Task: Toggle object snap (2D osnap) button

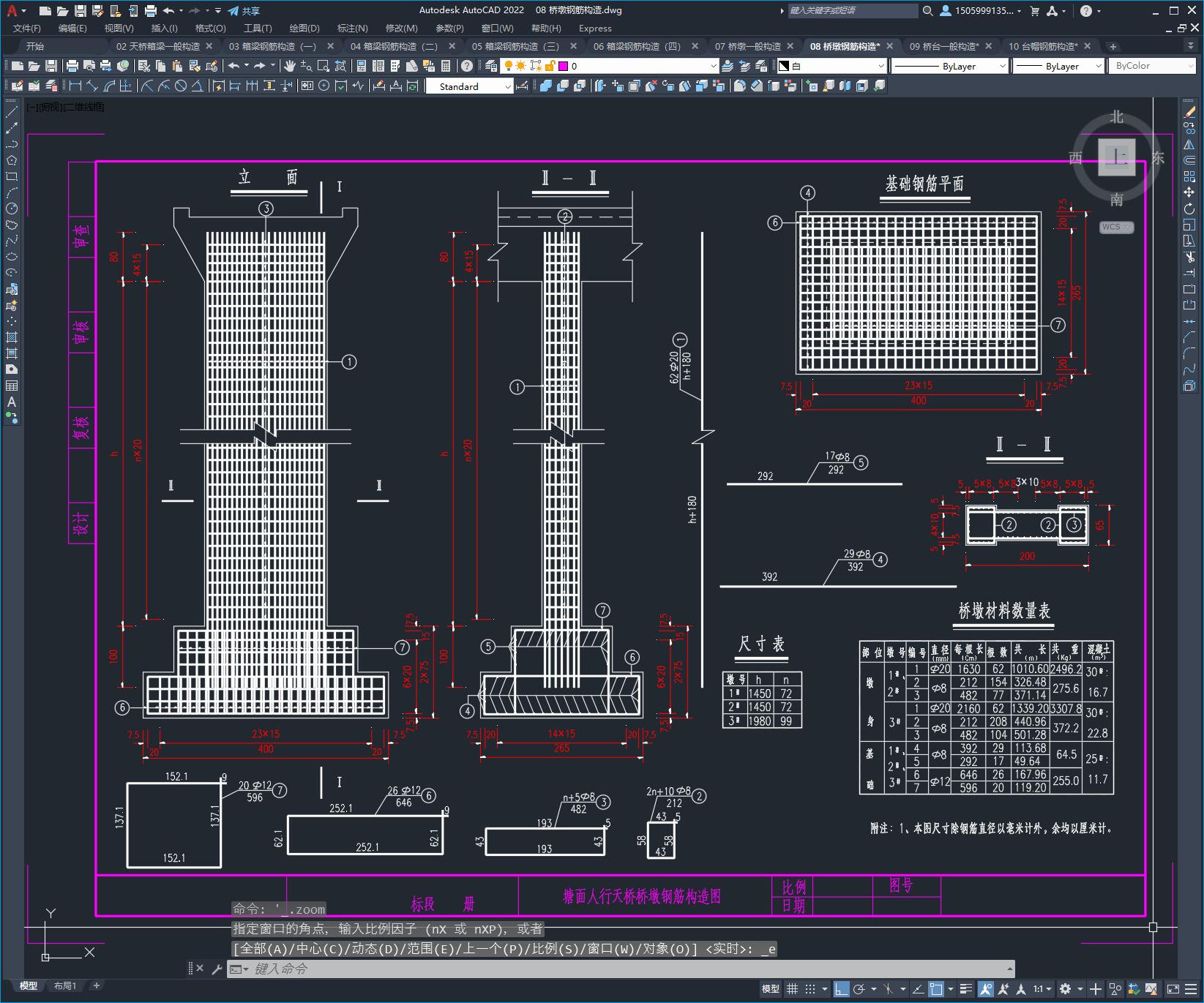Action: pos(936,989)
